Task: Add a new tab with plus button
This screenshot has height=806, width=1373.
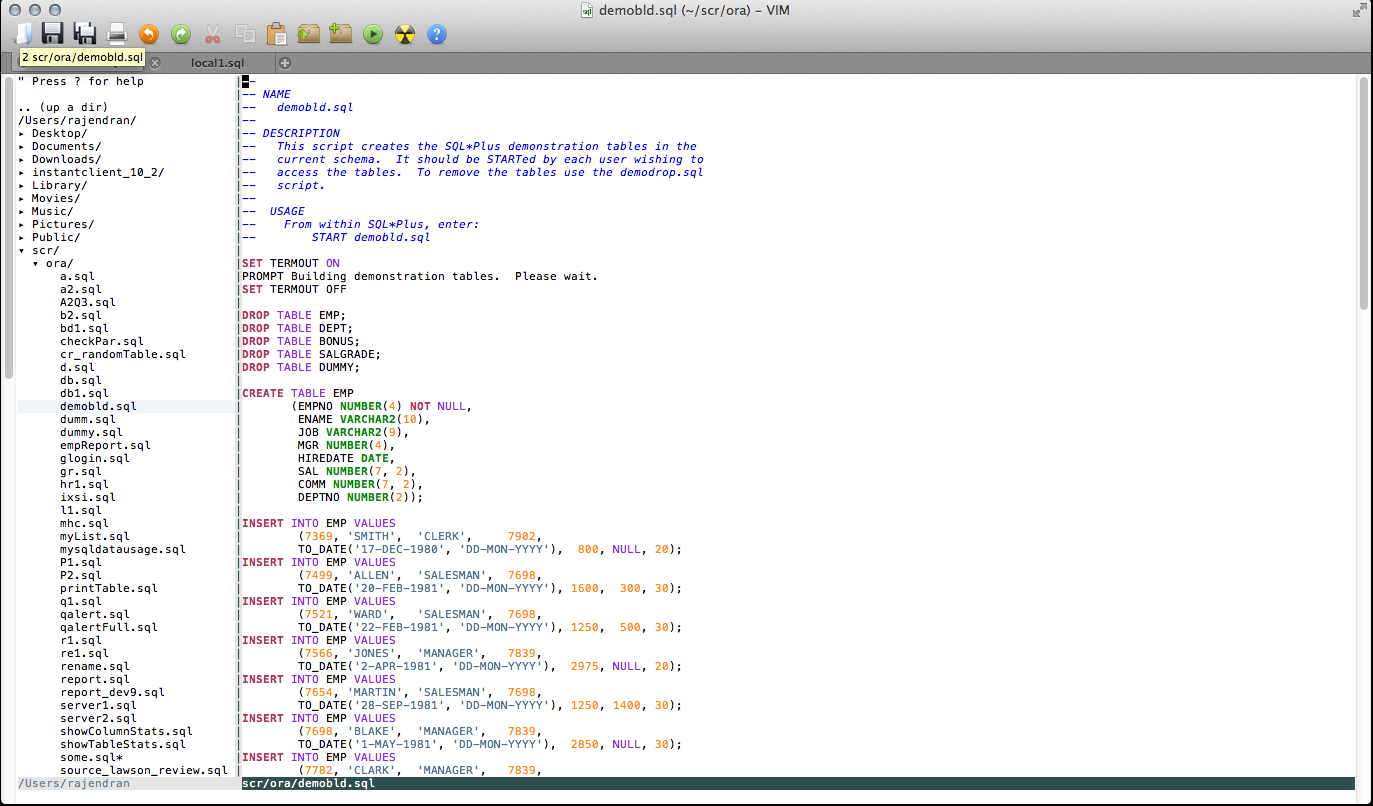Action: click(285, 63)
